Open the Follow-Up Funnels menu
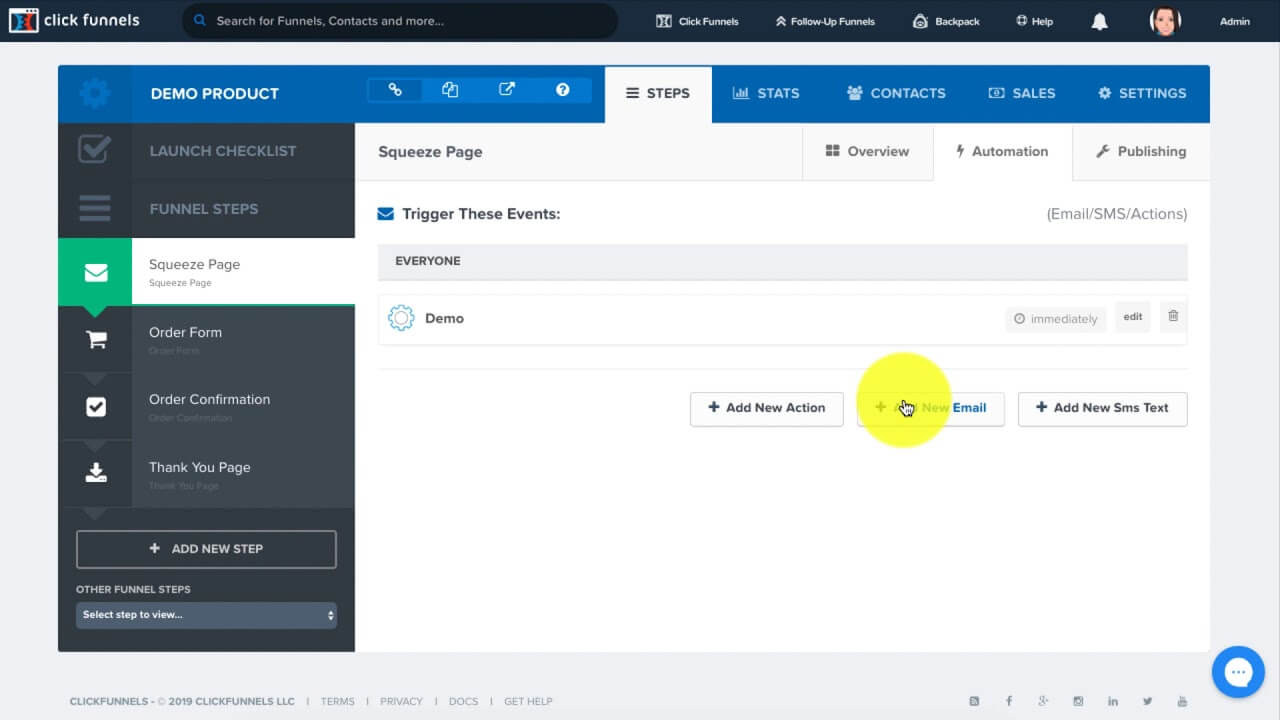1280x720 pixels. tap(824, 21)
